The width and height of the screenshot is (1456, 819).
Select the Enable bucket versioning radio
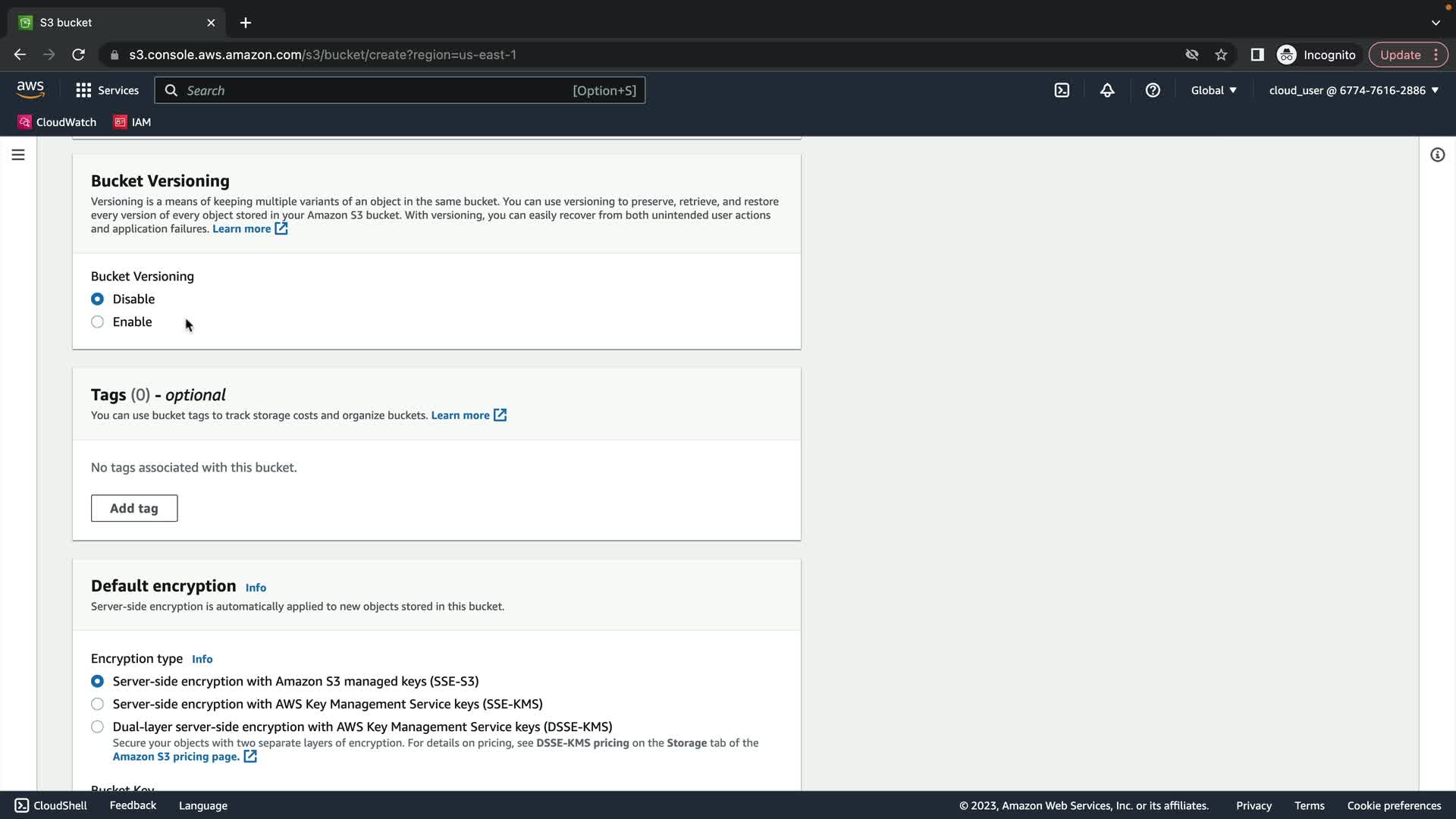click(x=97, y=322)
